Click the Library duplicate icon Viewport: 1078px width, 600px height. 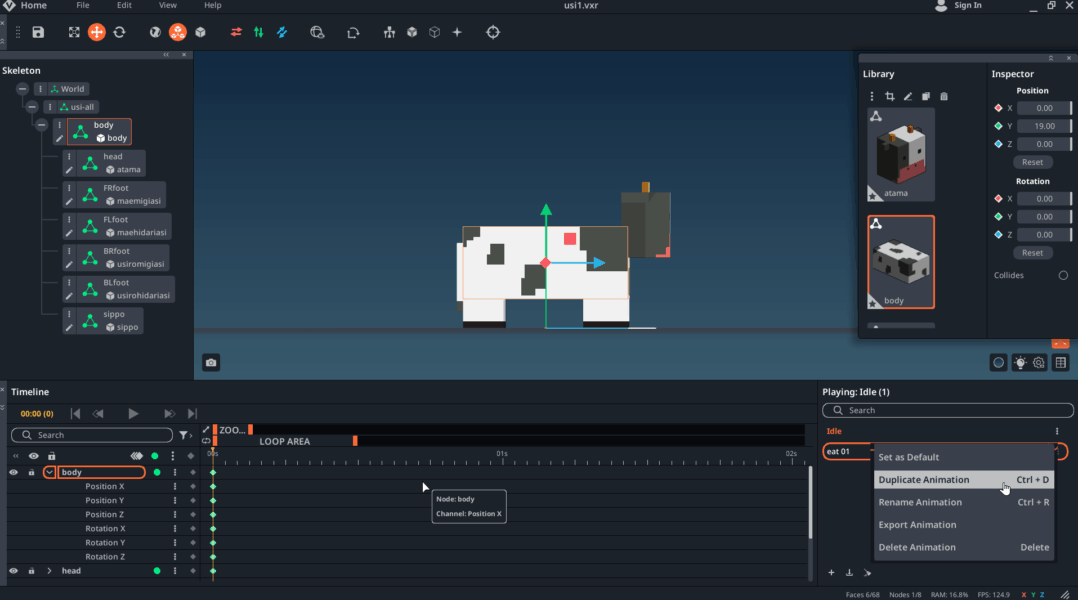926,96
